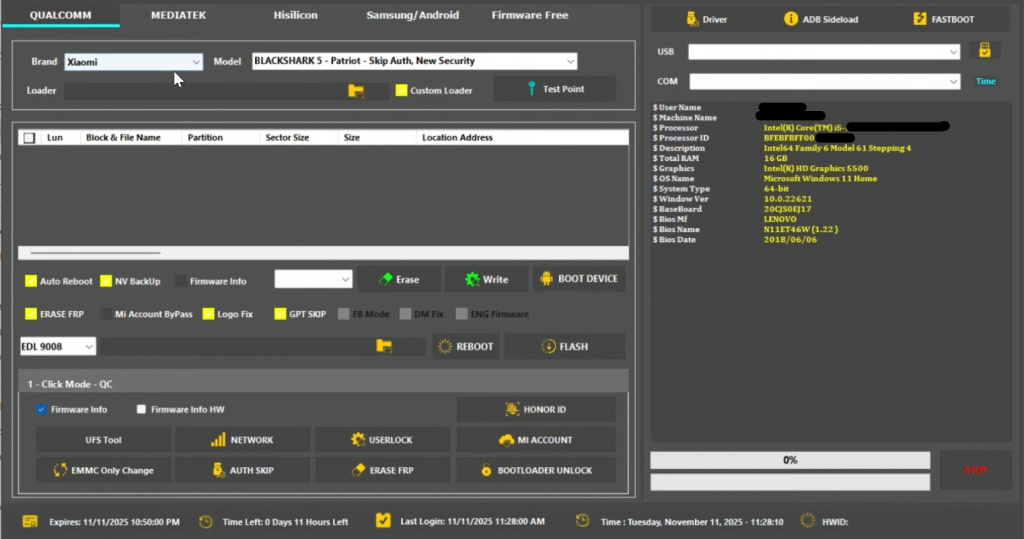Click the HWID icon in status bar
The height and width of the screenshot is (539, 1024).
coord(807,521)
